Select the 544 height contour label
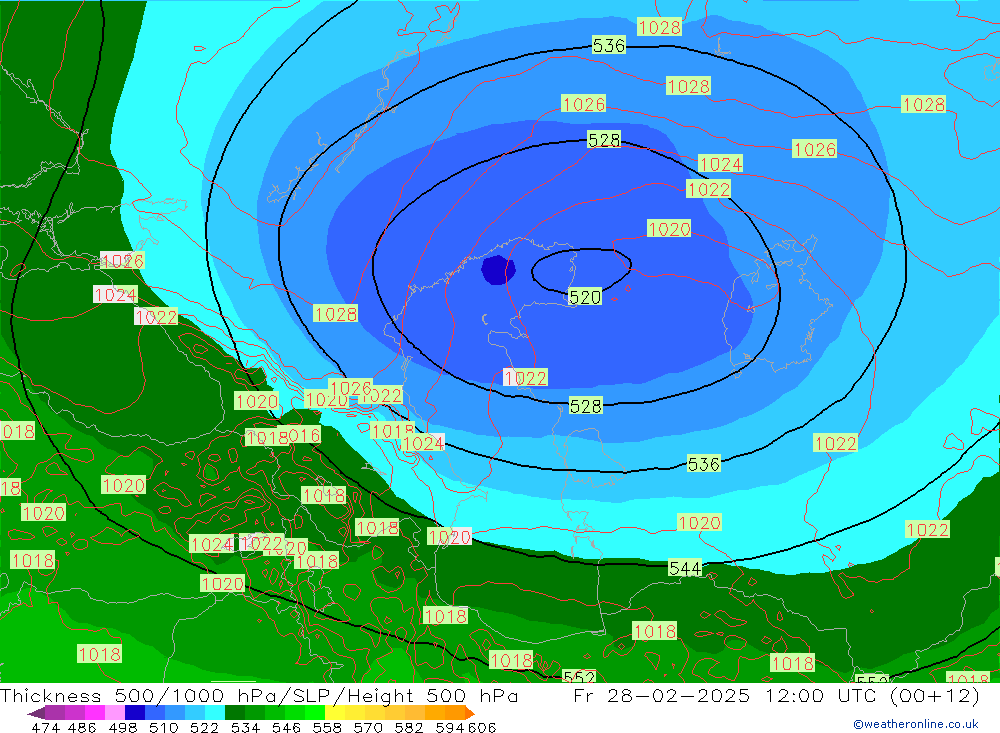 [x=685, y=568]
